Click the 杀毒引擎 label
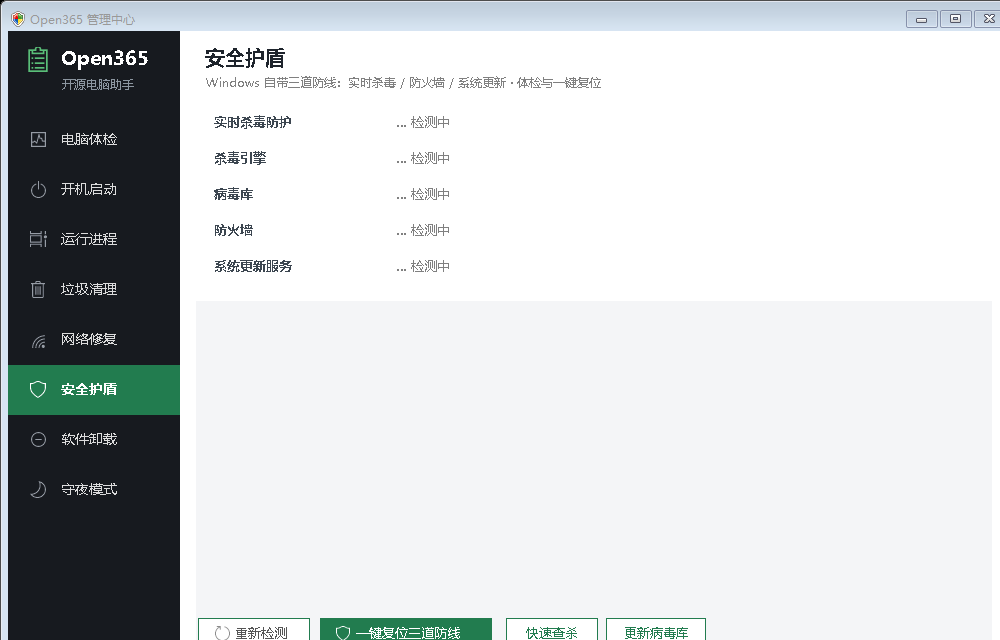Screen dimensions: 1000x640 click(240, 158)
